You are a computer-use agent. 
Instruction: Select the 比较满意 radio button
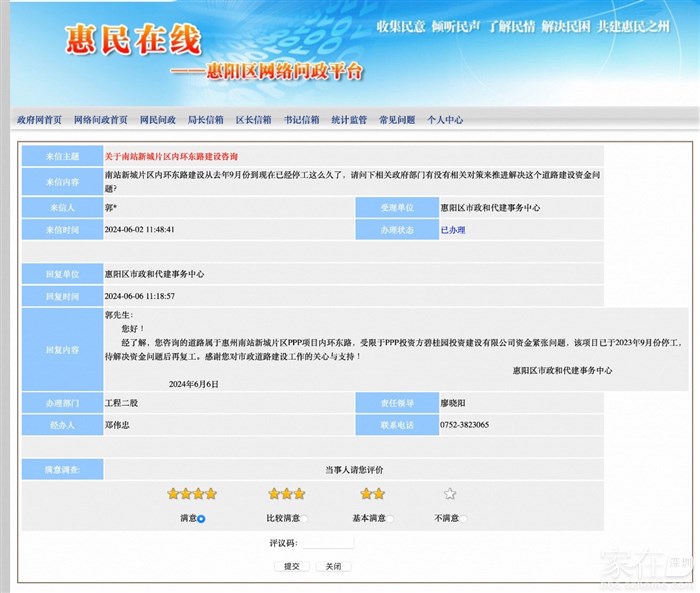click(x=305, y=519)
